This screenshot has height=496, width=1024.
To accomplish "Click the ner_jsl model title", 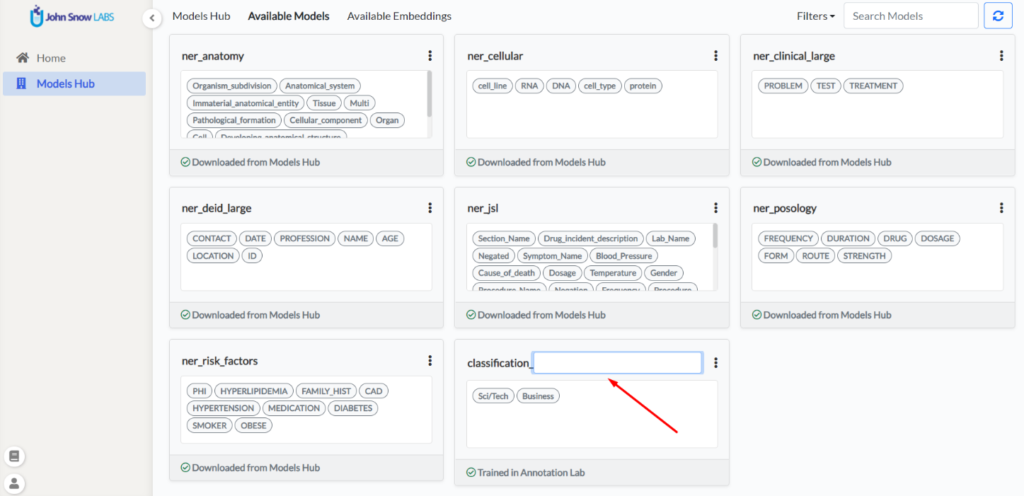I will [483, 208].
